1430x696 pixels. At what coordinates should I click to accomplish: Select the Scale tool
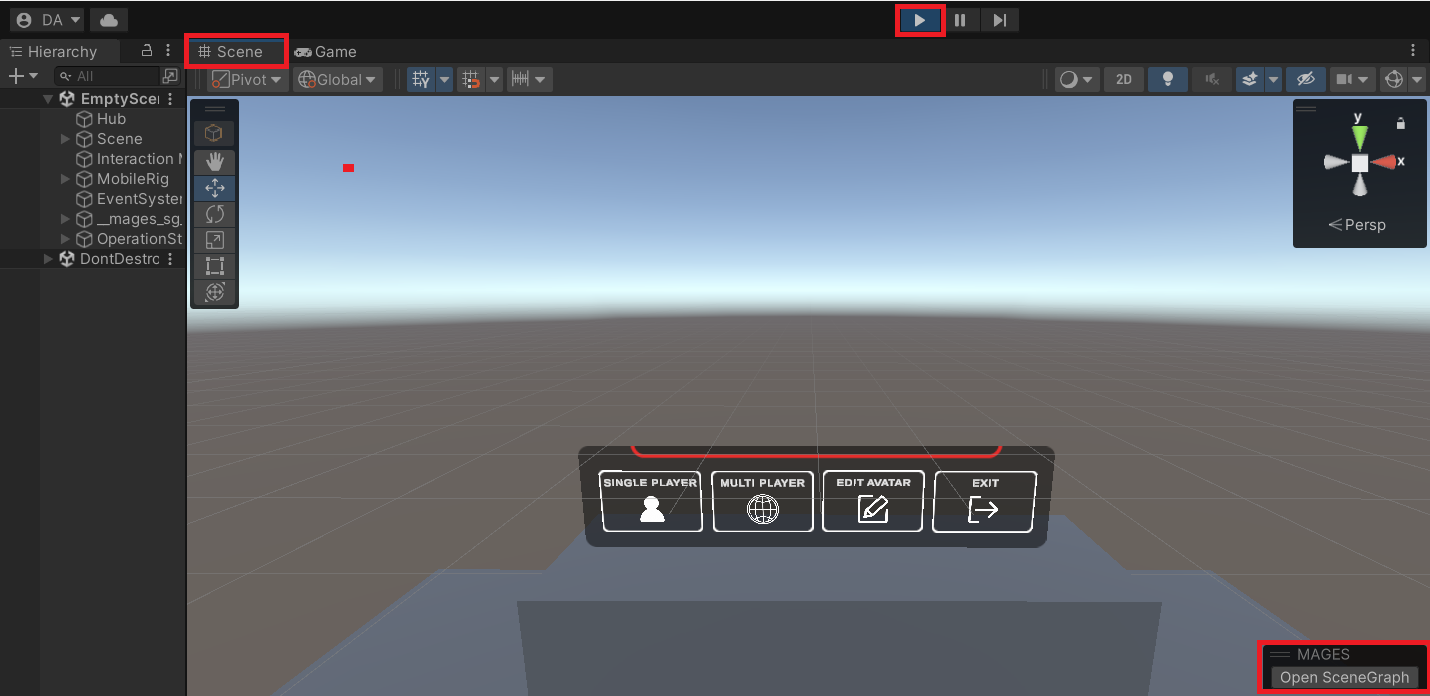coord(214,239)
